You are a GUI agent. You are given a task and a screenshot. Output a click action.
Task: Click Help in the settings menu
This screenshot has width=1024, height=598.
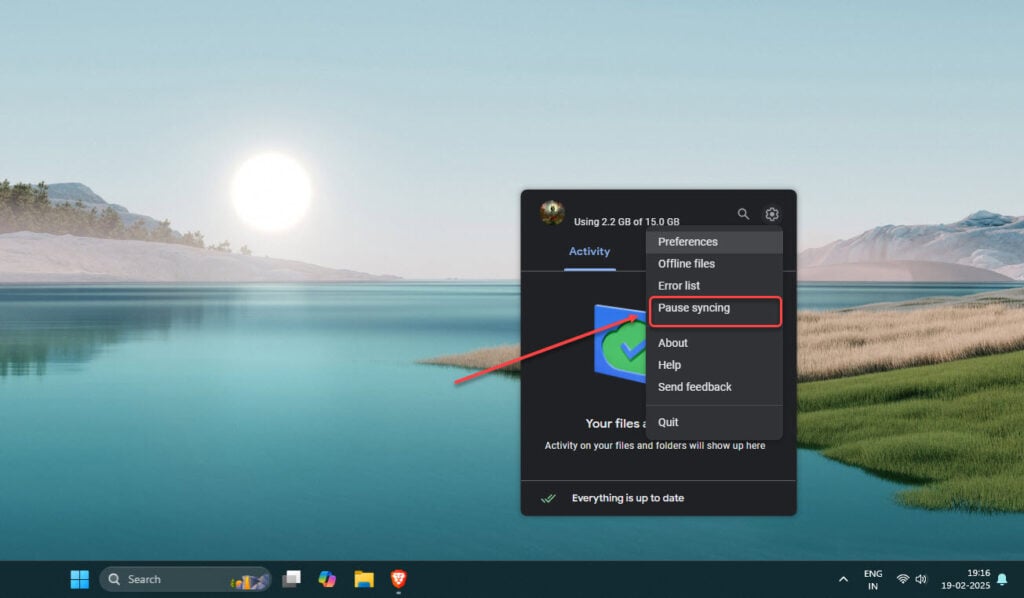pos(714,365)
